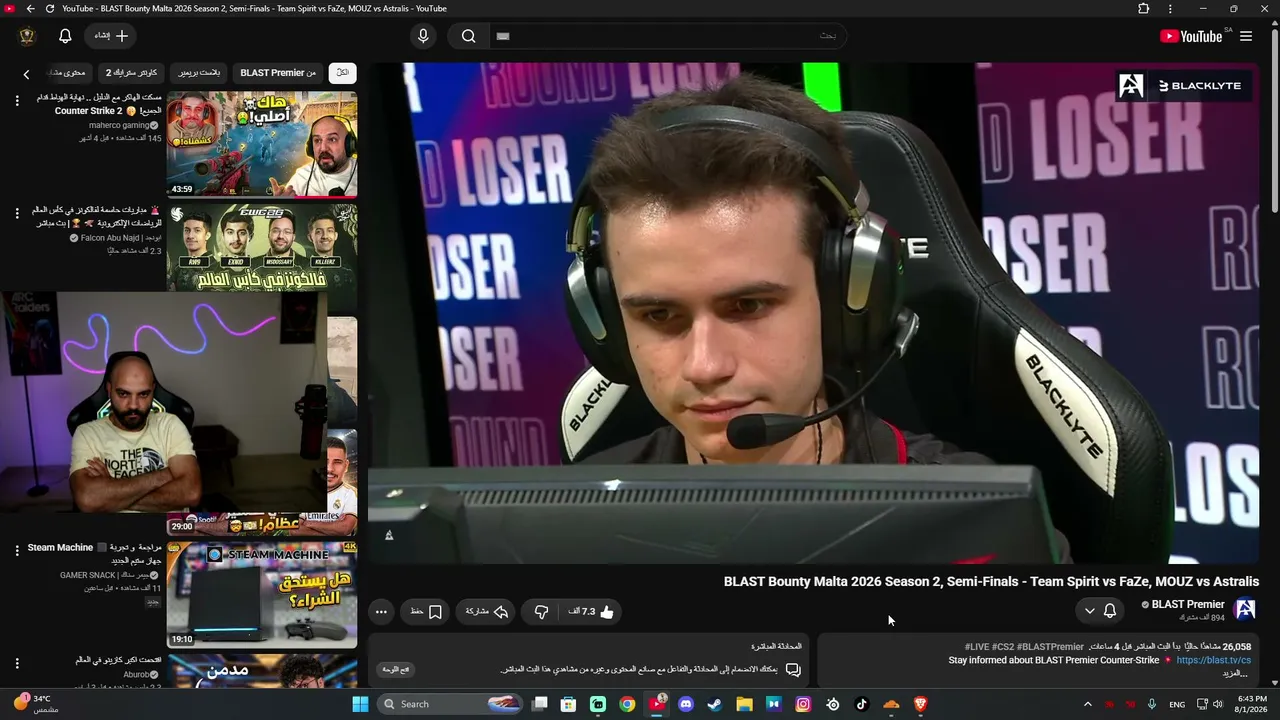Go back with the browser back arrow
Image resolution: width=1280 pixels, height=720 pixels.
click(x=30, y=9)
